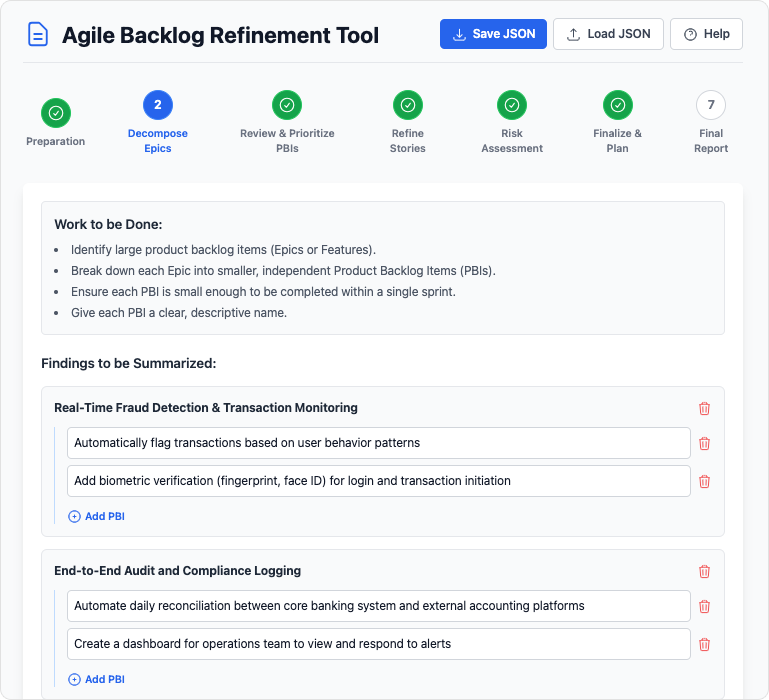
Task: Edit the biometric verification PBI field
Action: (x=379, y=481)
